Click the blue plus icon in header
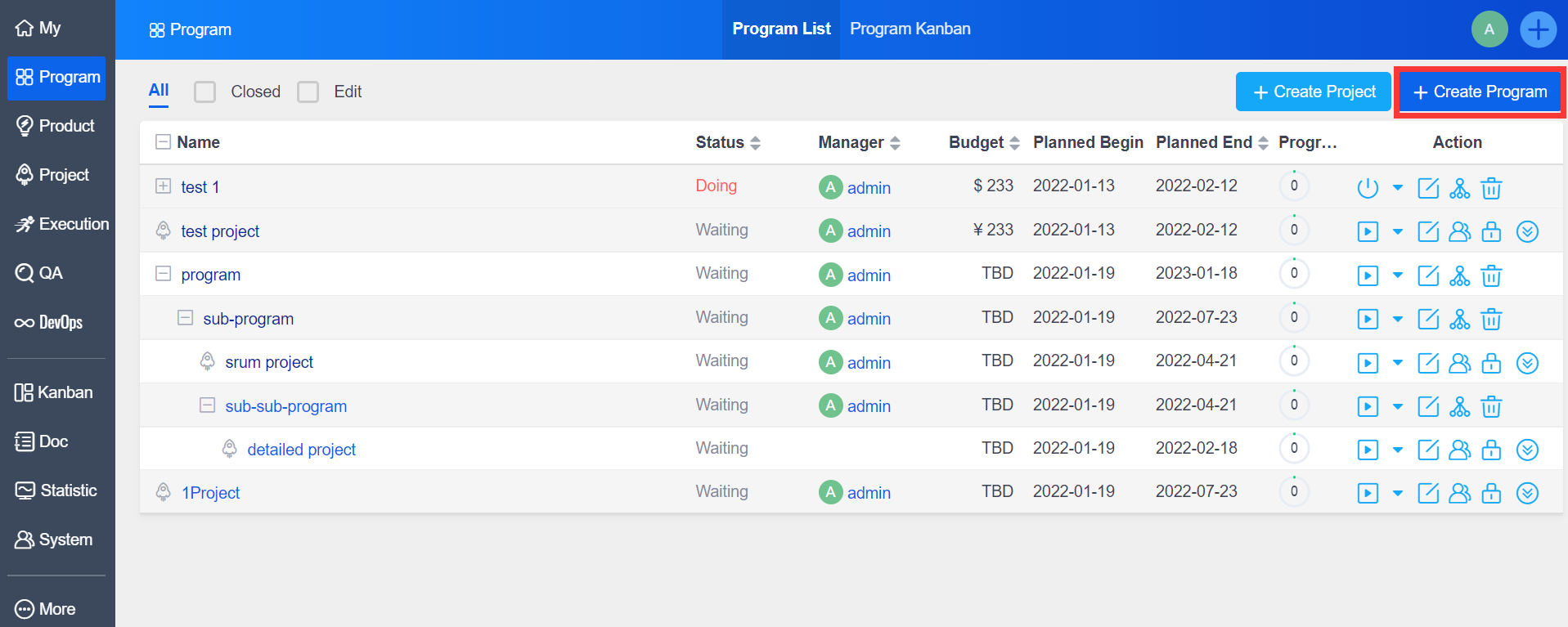 (1538, 29)
